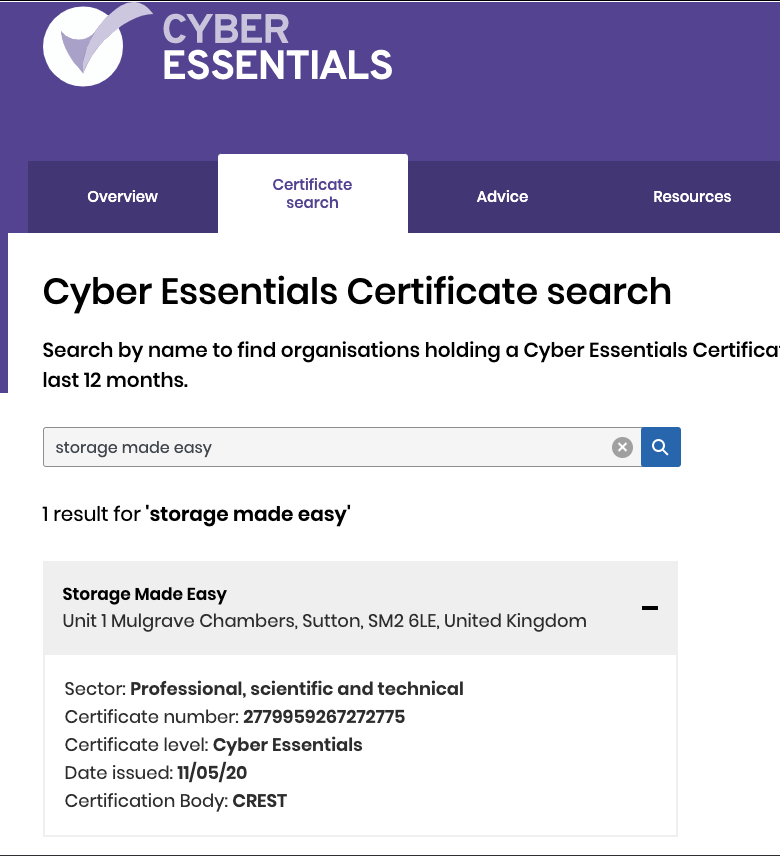The image size is (780, 856).
Task: Go to the Advice tab
Action: click(502, 197)
